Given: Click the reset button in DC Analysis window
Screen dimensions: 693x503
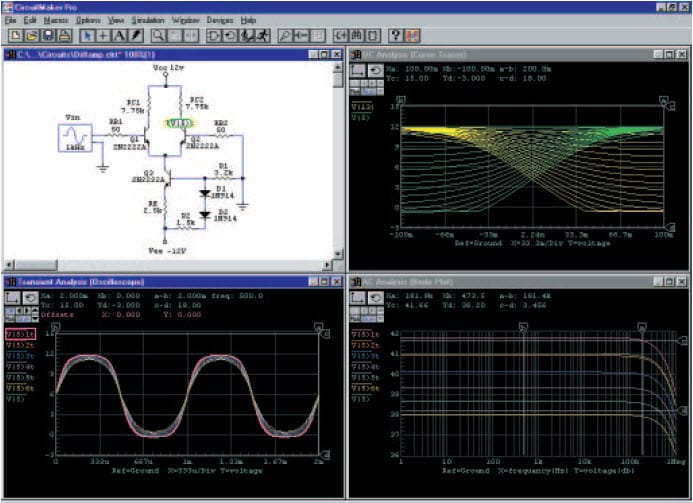Looking at the screenshot, I should 376,71.
